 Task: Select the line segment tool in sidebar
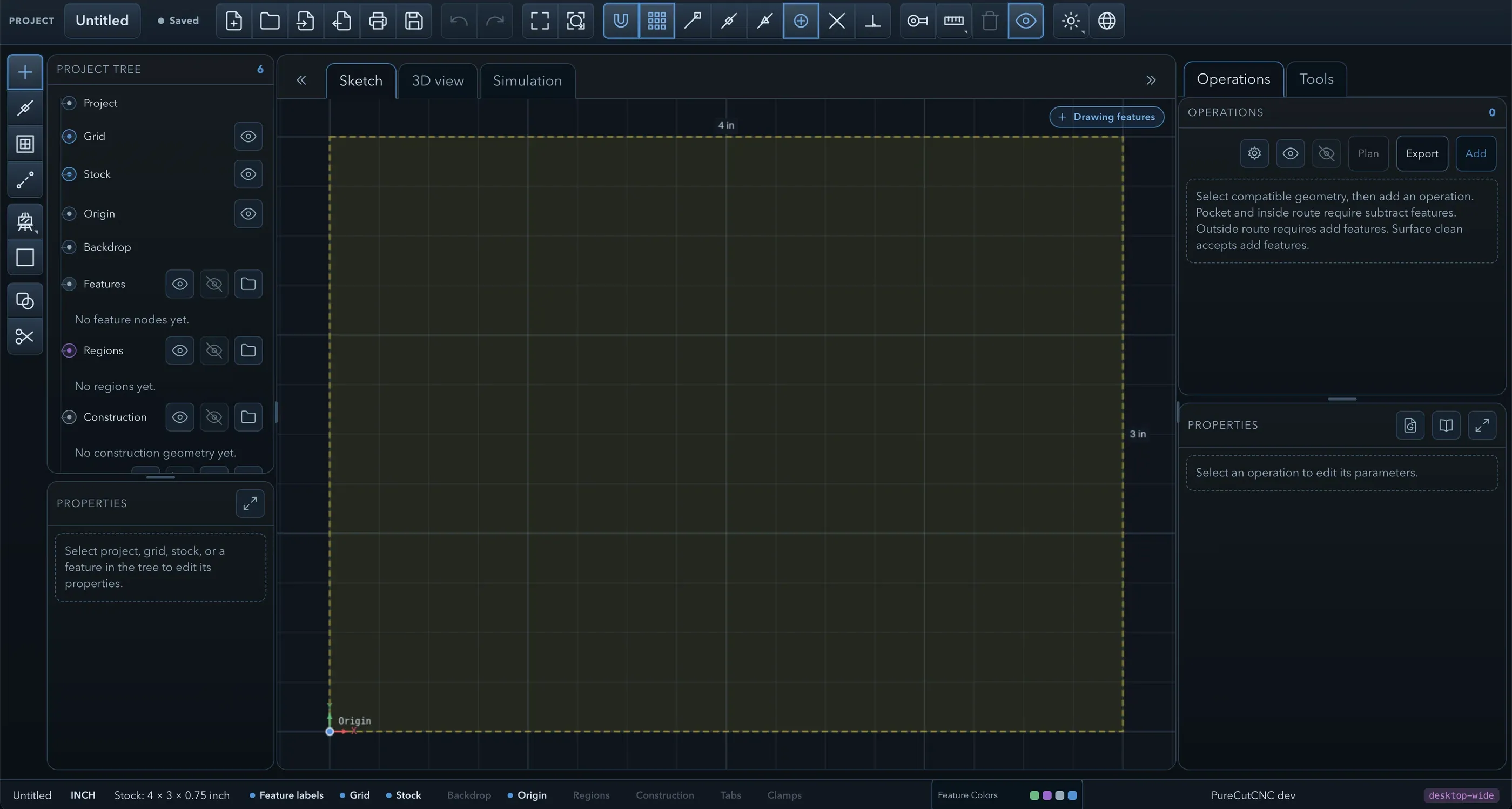pos(25,179)
